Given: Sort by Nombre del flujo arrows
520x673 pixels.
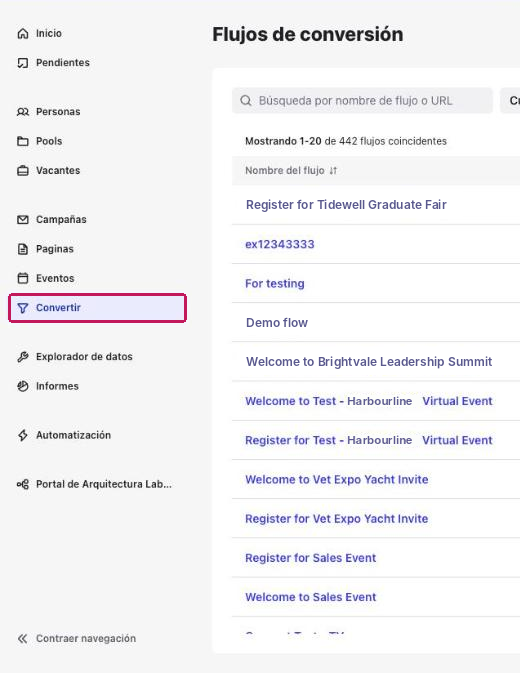Looking at the screenshot, I should 333,171.
